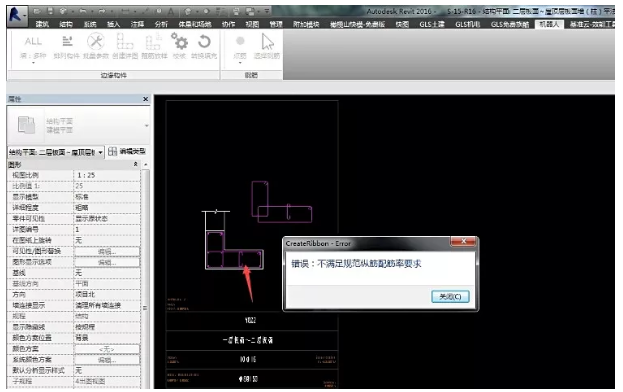
Task: Click the default 3D view house icon
Action: (188, 12)
